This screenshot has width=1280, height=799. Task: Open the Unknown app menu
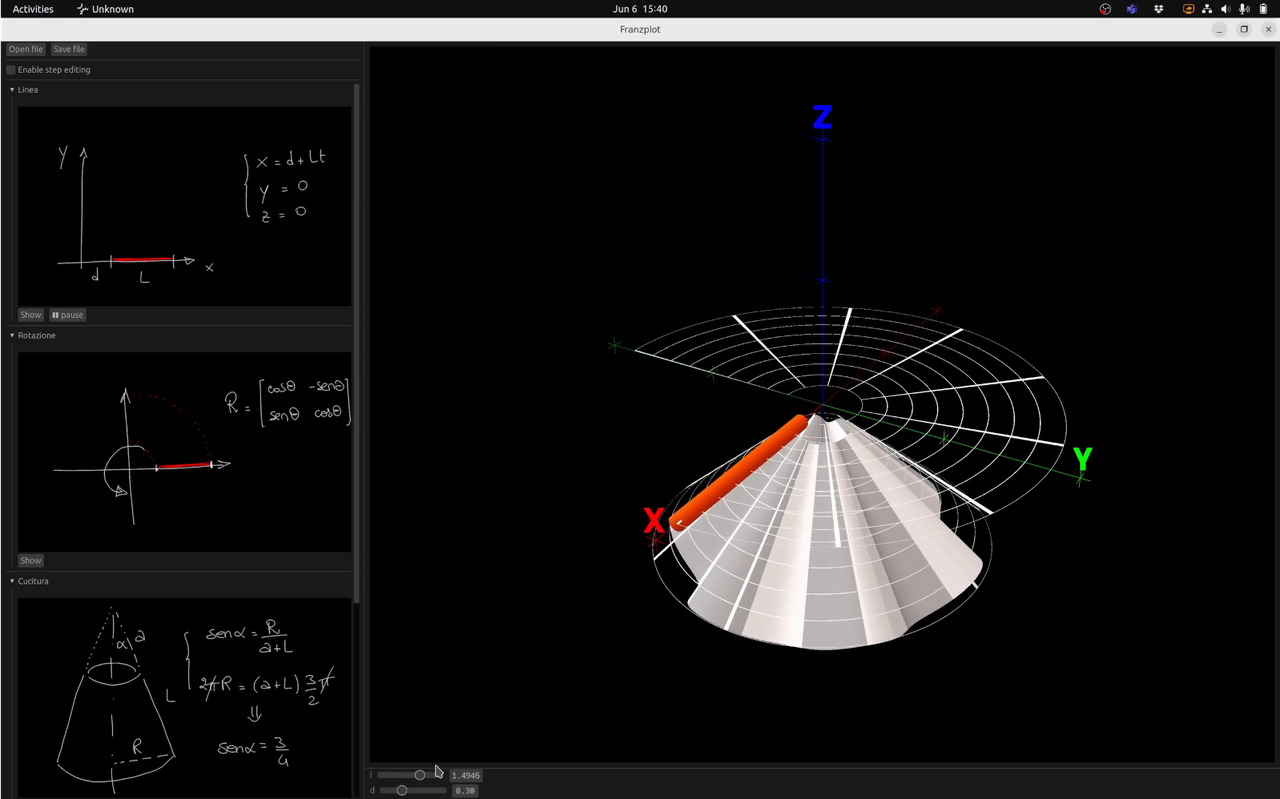click(105, 9)
